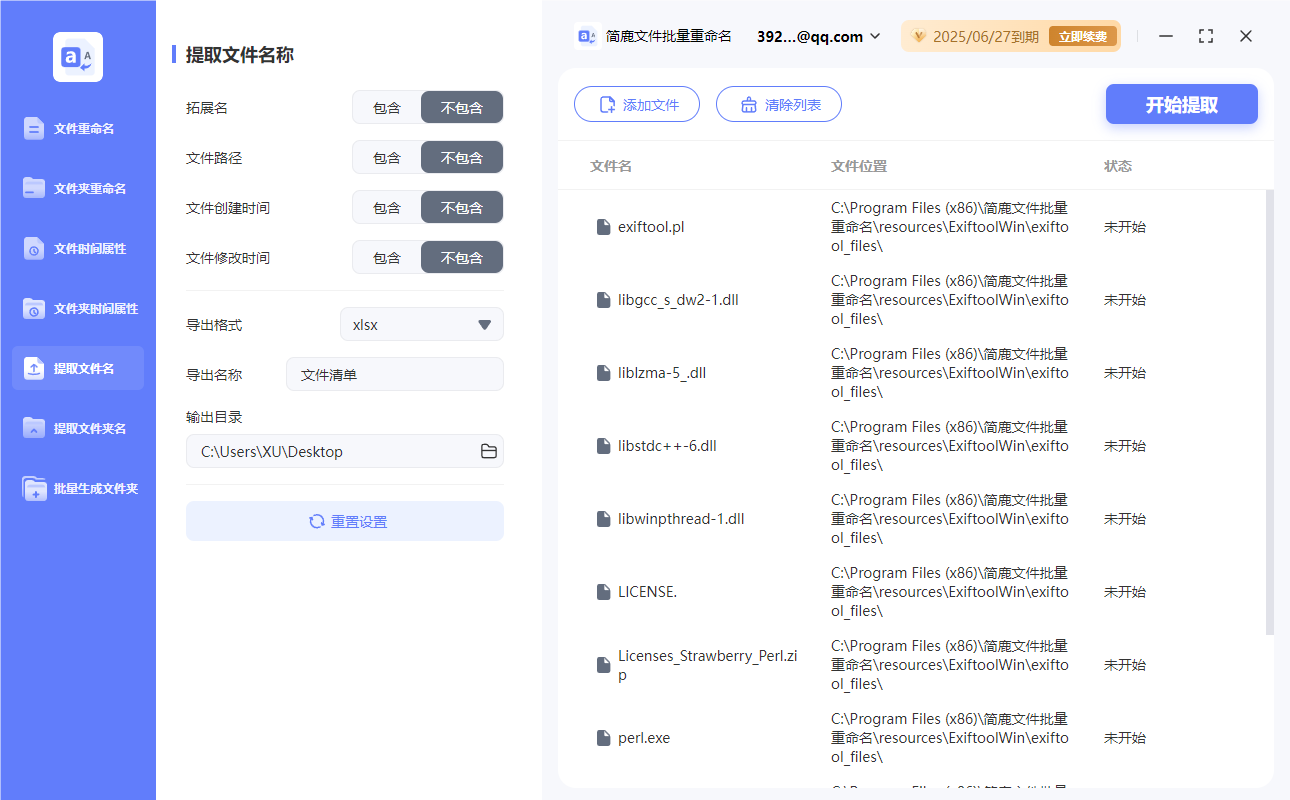Image resolution: width=1290 pixels, height=800 pixels.
Task: Select 提取文件夹名 in the sidebar
Action: click(x=77, y=428)
